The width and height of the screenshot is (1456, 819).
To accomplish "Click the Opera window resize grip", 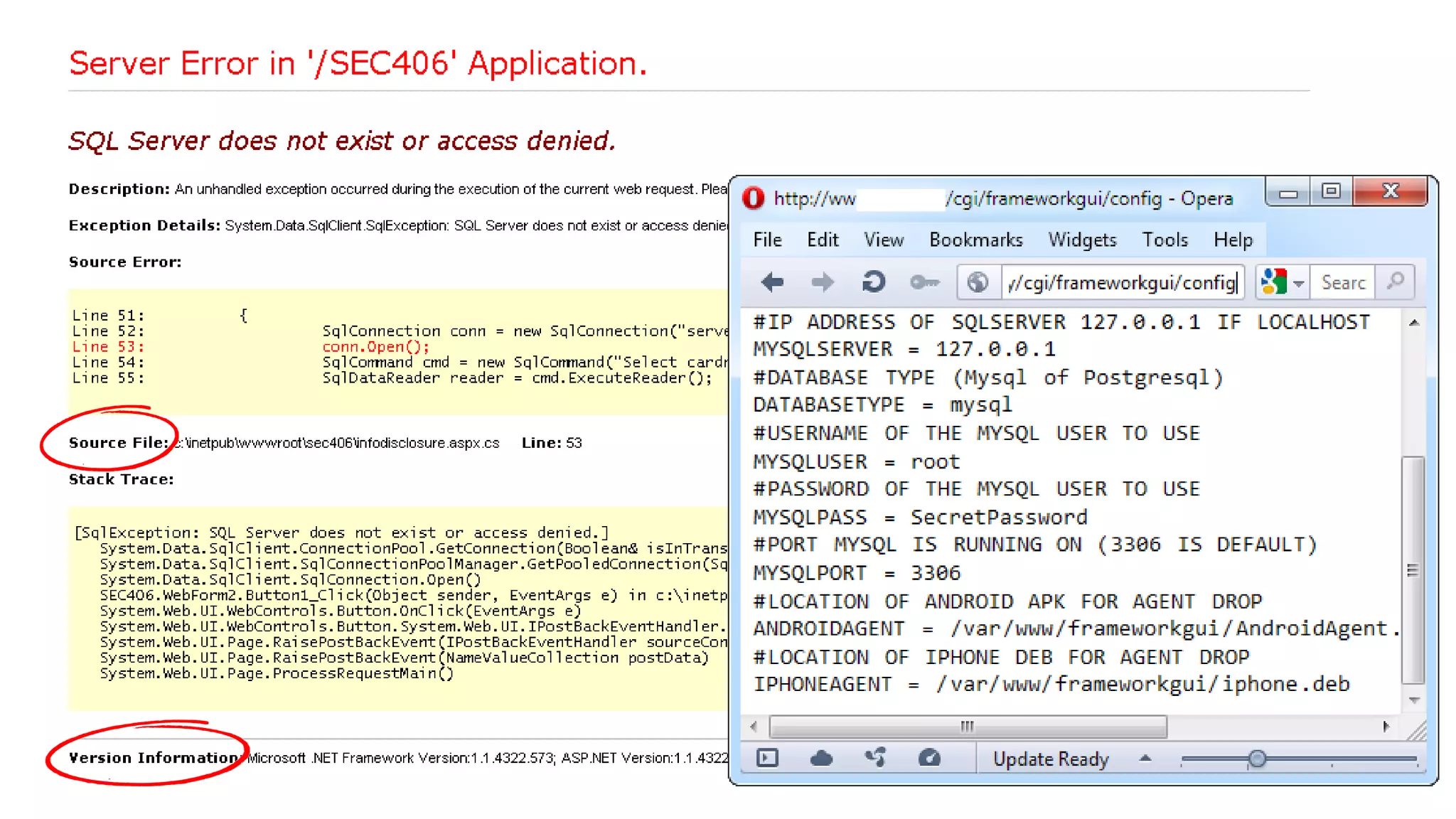I will 1415,729.
